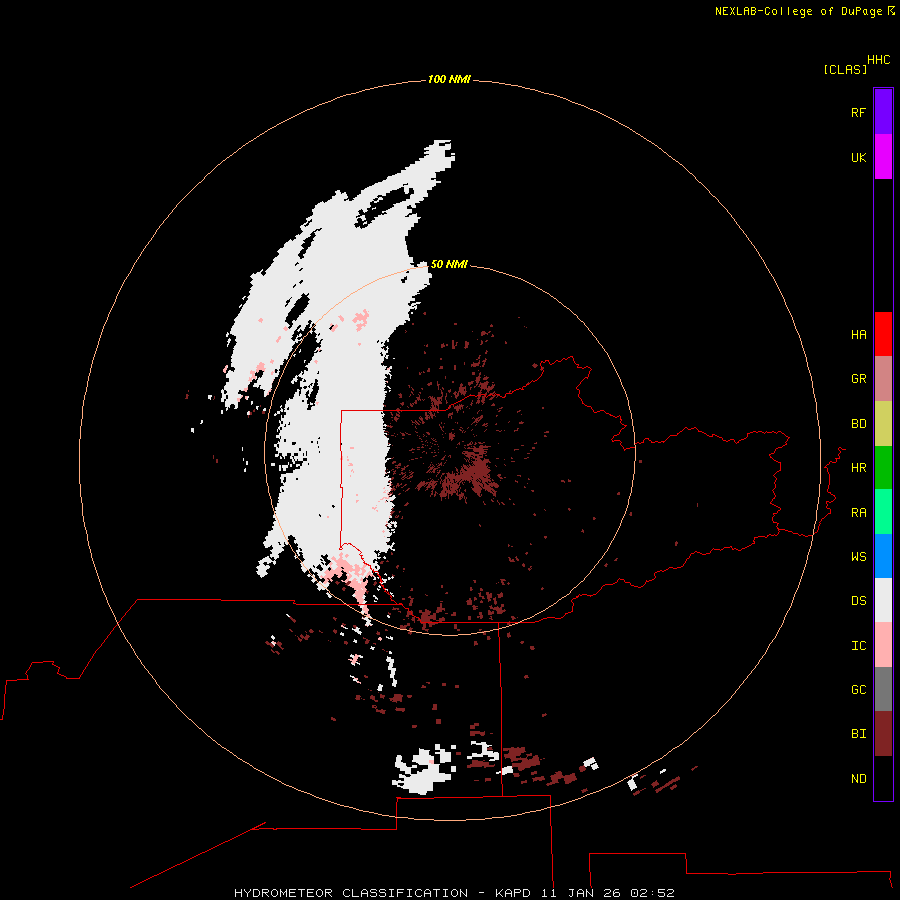
Task: Click the GC gray legend swatch
Action: pyautogui.click(x=883, y=689)
